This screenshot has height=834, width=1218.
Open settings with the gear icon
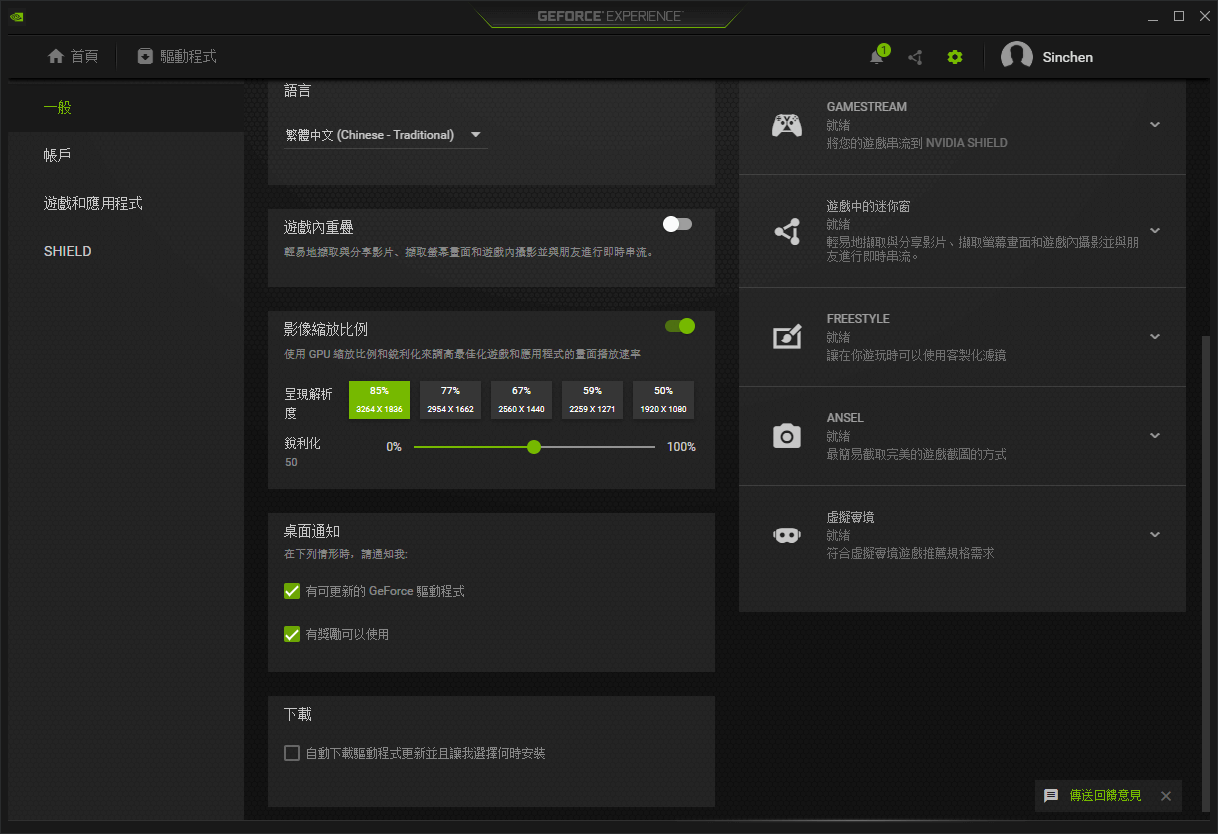[954, 57]
